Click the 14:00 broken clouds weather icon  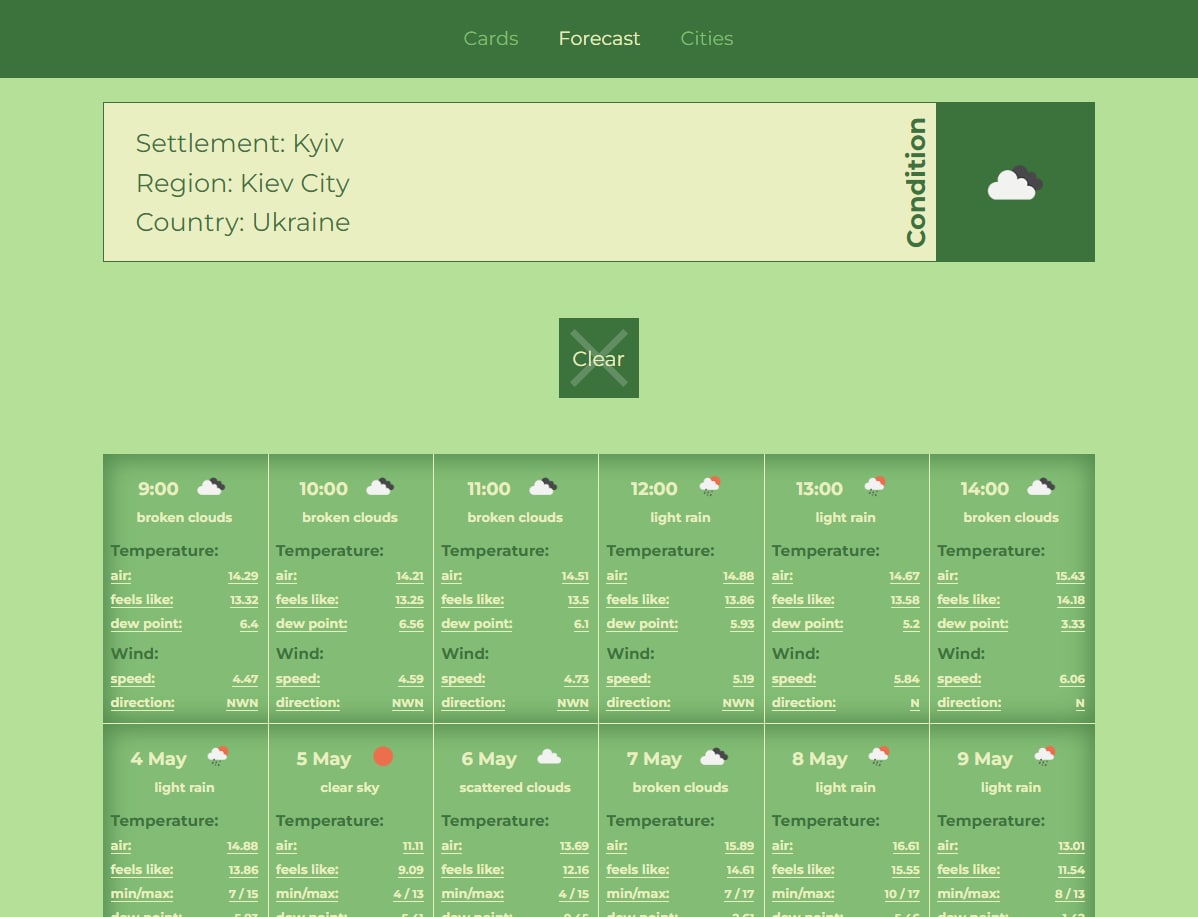(x=1041, y=487)
